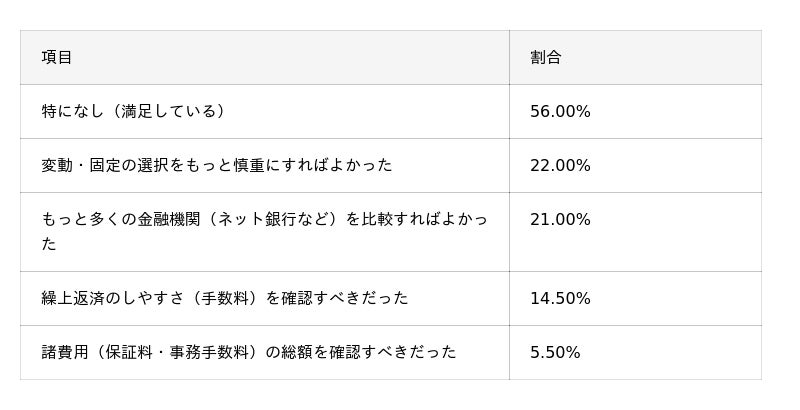Screen dimensions: 800x410
Task: Click the word 金融機関 in the third row
Action: point(170,219)
